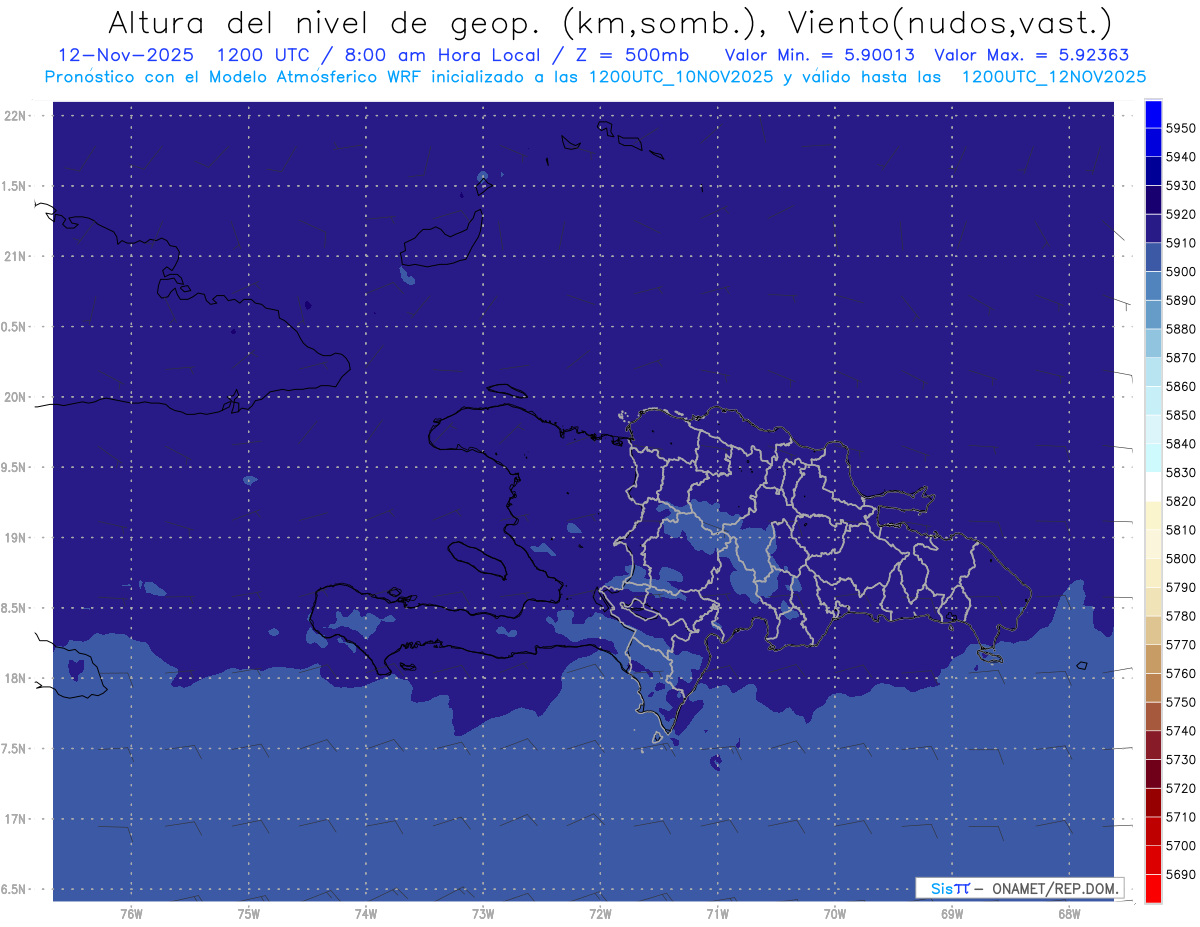Click the longitude label '72W'
1200x927 pixels.
pos(600,914)
